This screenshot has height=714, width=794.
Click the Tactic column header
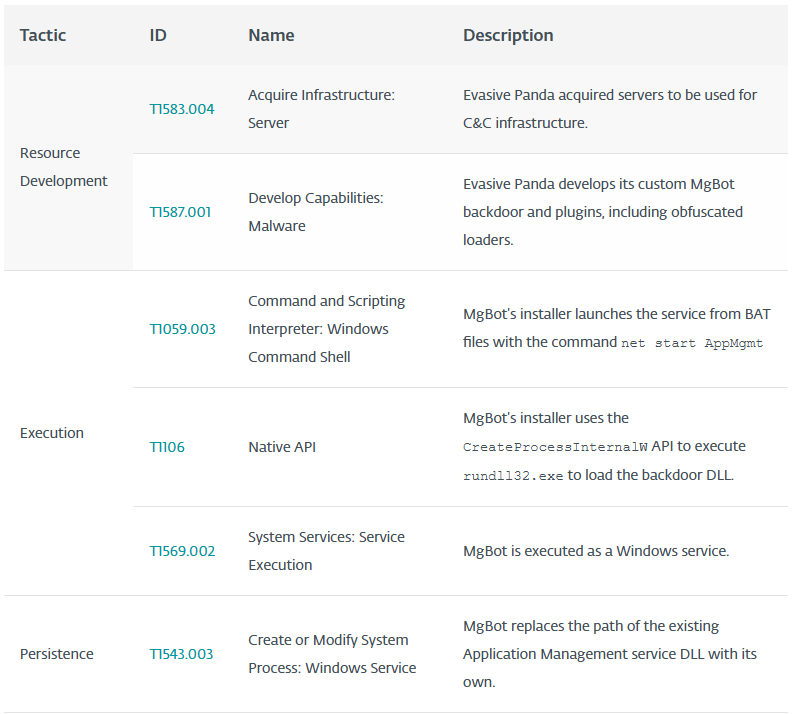pyautogui.click(x=43, y=35)
